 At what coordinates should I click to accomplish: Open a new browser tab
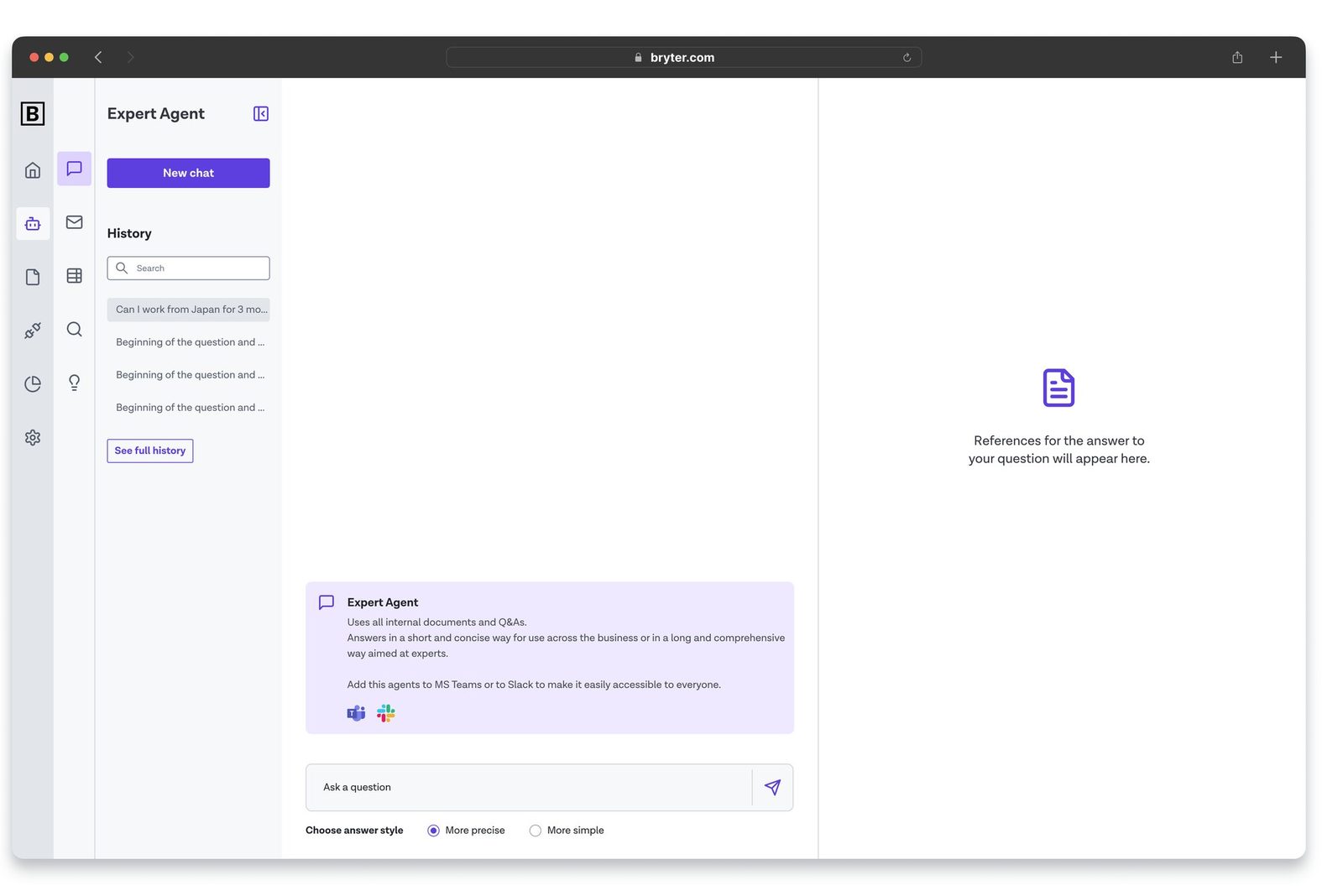[x=1276, y=57]
